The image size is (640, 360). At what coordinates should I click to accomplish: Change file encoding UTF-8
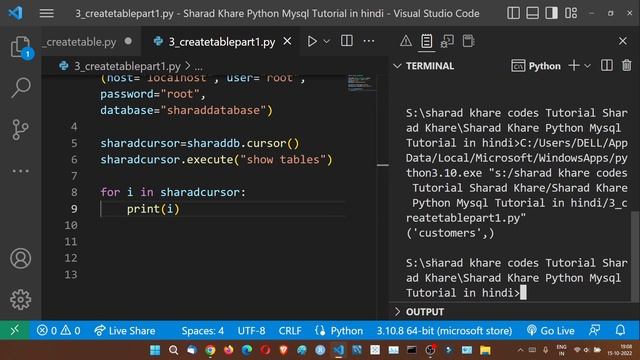tap(251, 330)
